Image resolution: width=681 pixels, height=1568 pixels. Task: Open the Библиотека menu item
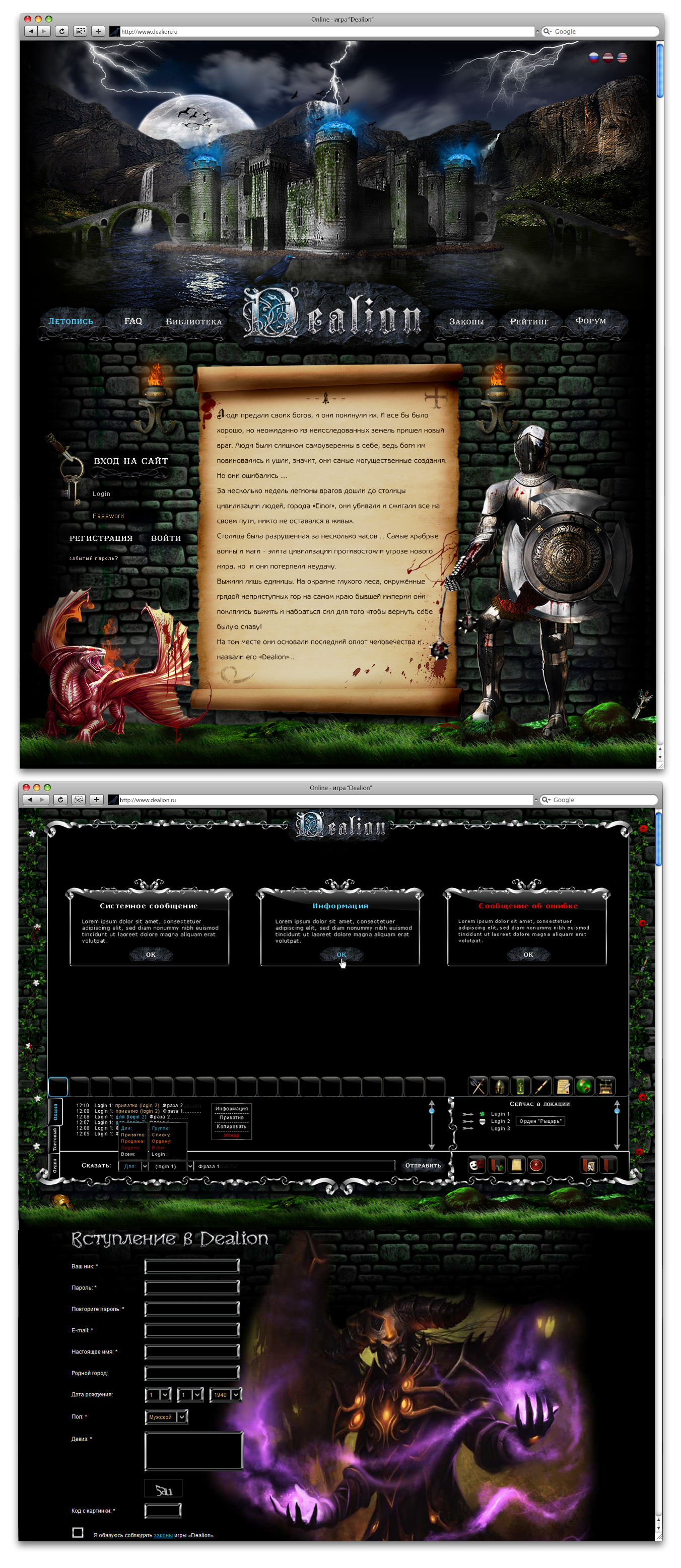(x=194, y=321)
